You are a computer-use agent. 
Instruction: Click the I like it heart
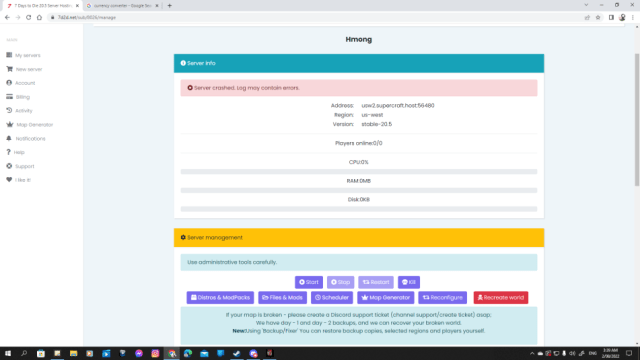[x=9, y=180]
